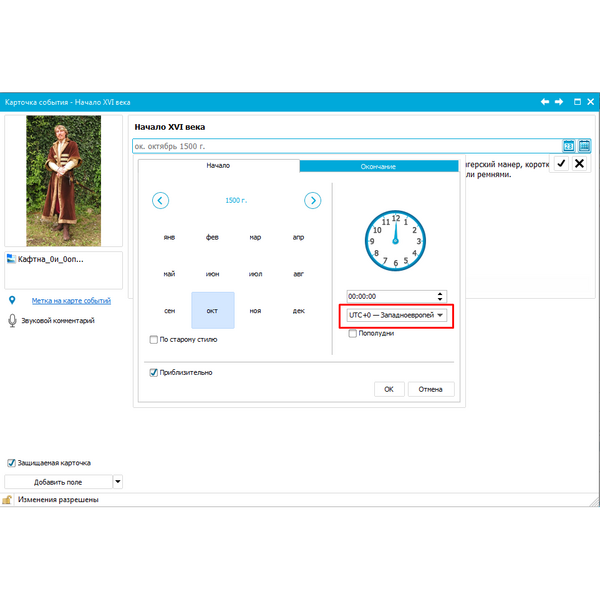The image size is (600, 600).
Task: Go to next year in calendar
Action: (x=313, y=201)
